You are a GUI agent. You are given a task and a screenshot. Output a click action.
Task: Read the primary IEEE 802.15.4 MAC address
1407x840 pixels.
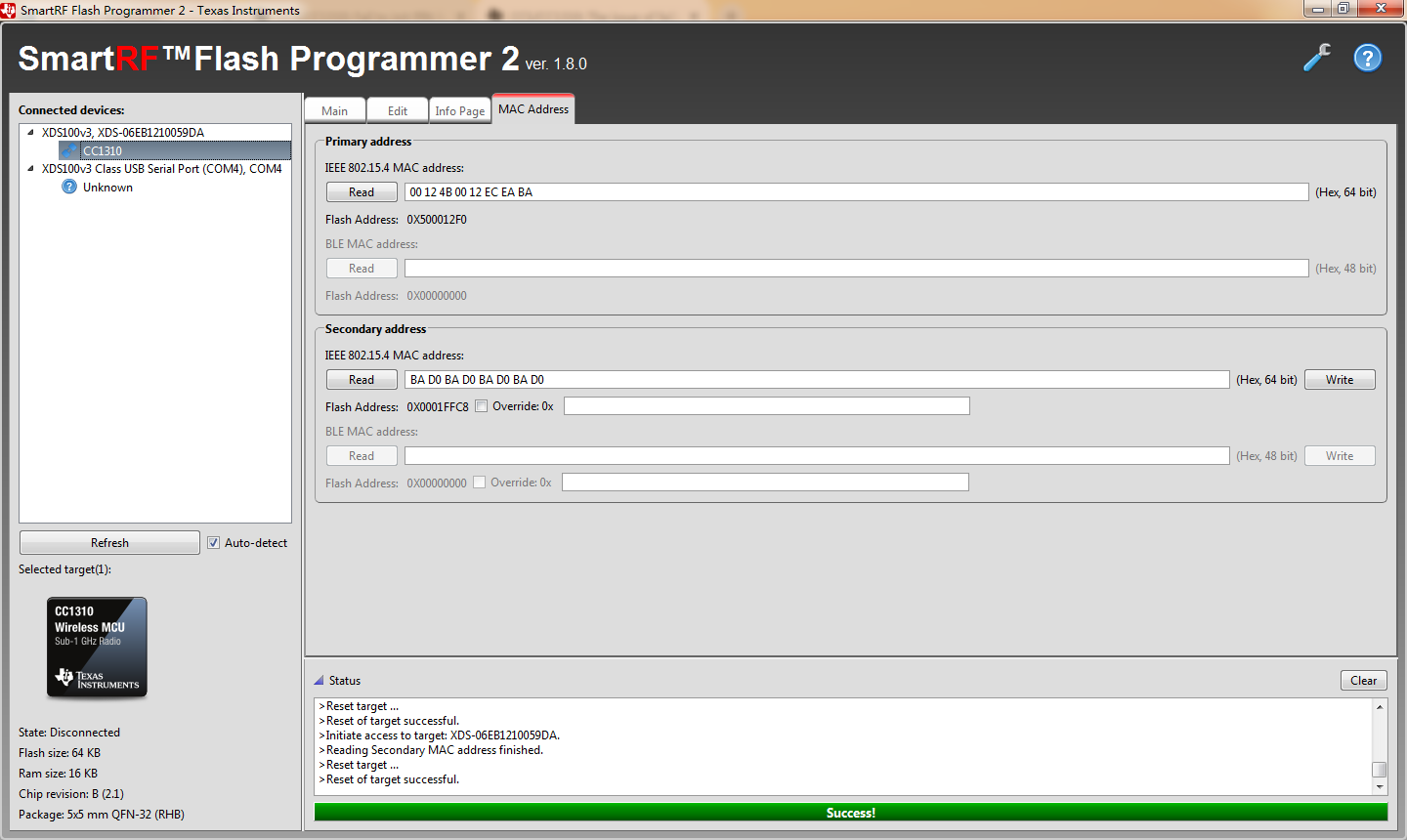pos(362,191)
